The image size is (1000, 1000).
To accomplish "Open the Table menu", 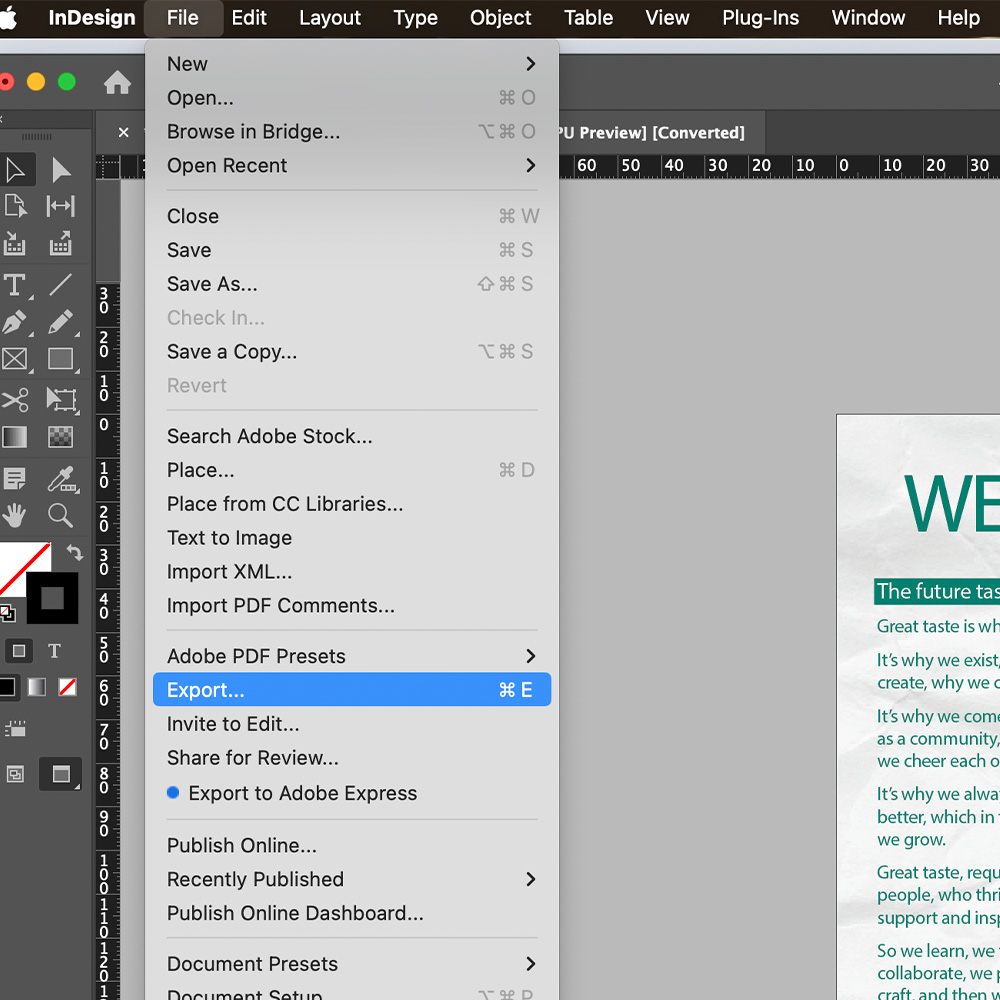I will pos(588,18).
